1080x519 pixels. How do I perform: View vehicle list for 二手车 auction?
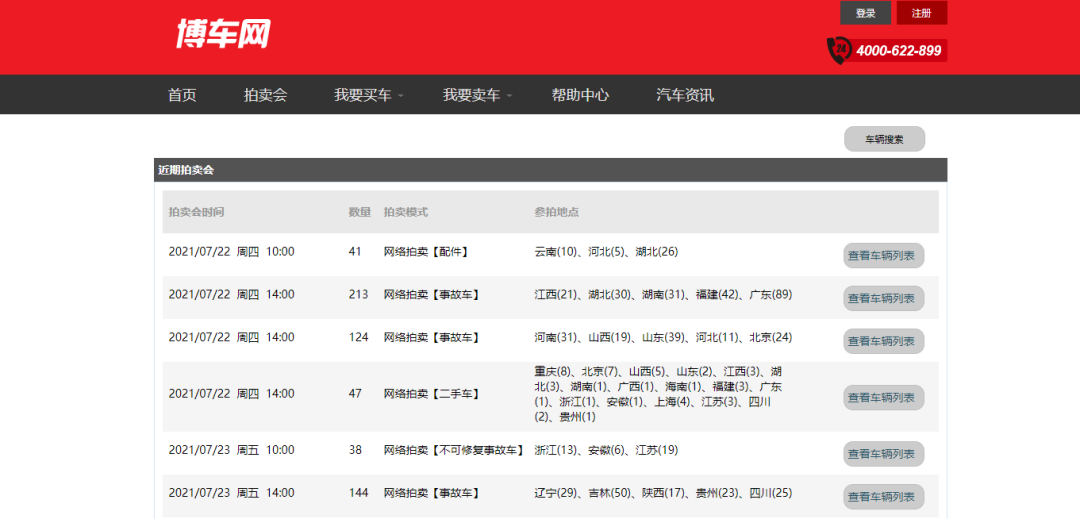click(x=883, y=397)
